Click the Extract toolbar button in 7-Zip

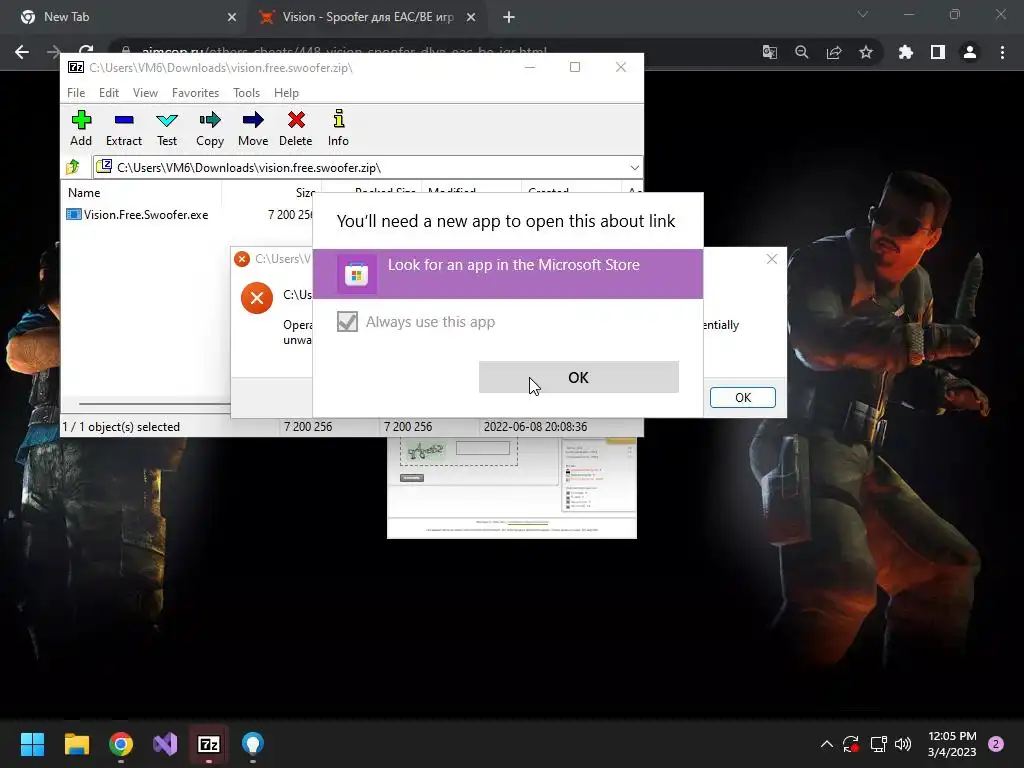pos(123,128)
